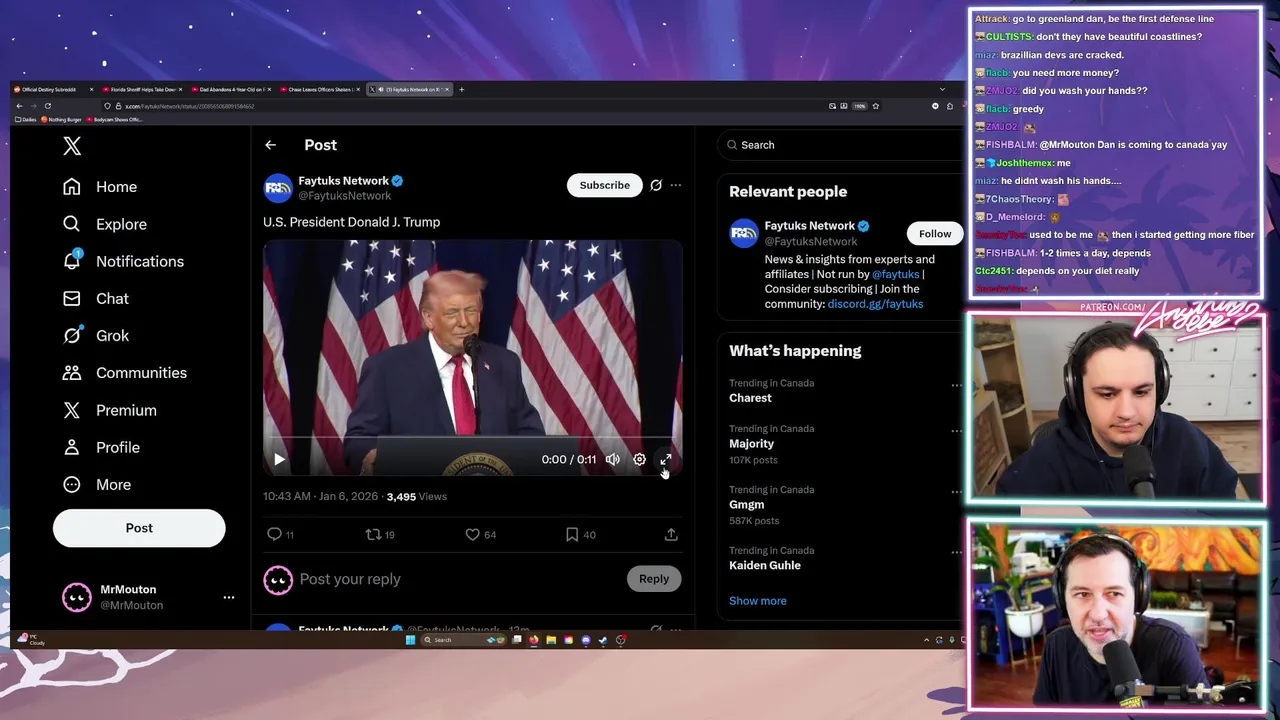
Task: Click the Grok explain icon beside Subscribe
Action: (x=656, y=185)
